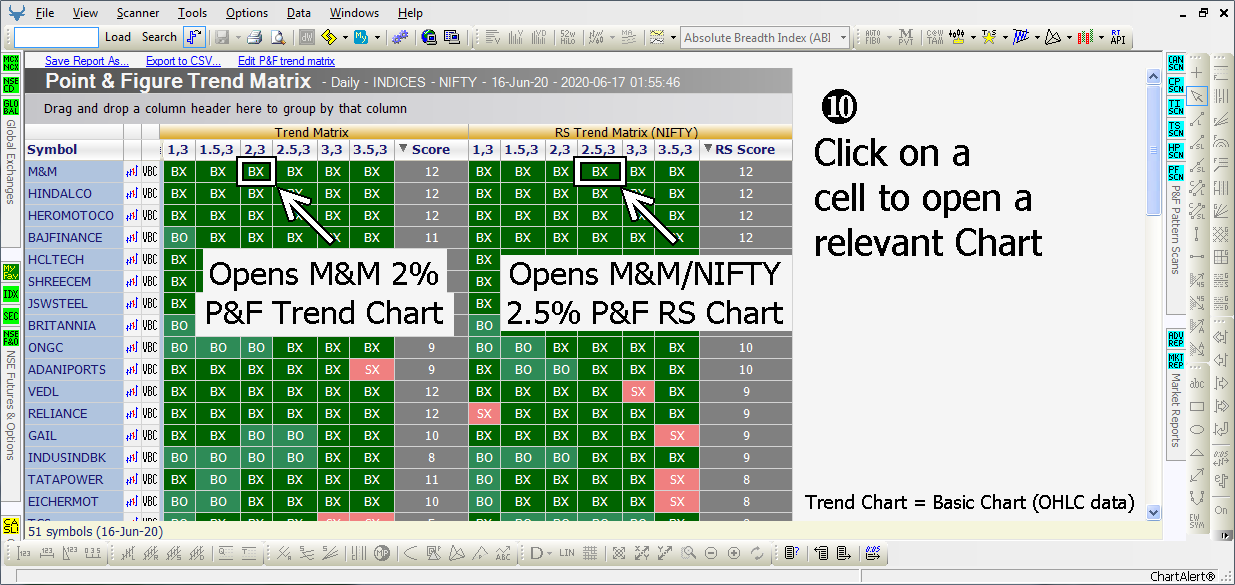Viewport: 1235px width, 585px height.
Task: Click inside the symbol input field
Action: (56, 37)
